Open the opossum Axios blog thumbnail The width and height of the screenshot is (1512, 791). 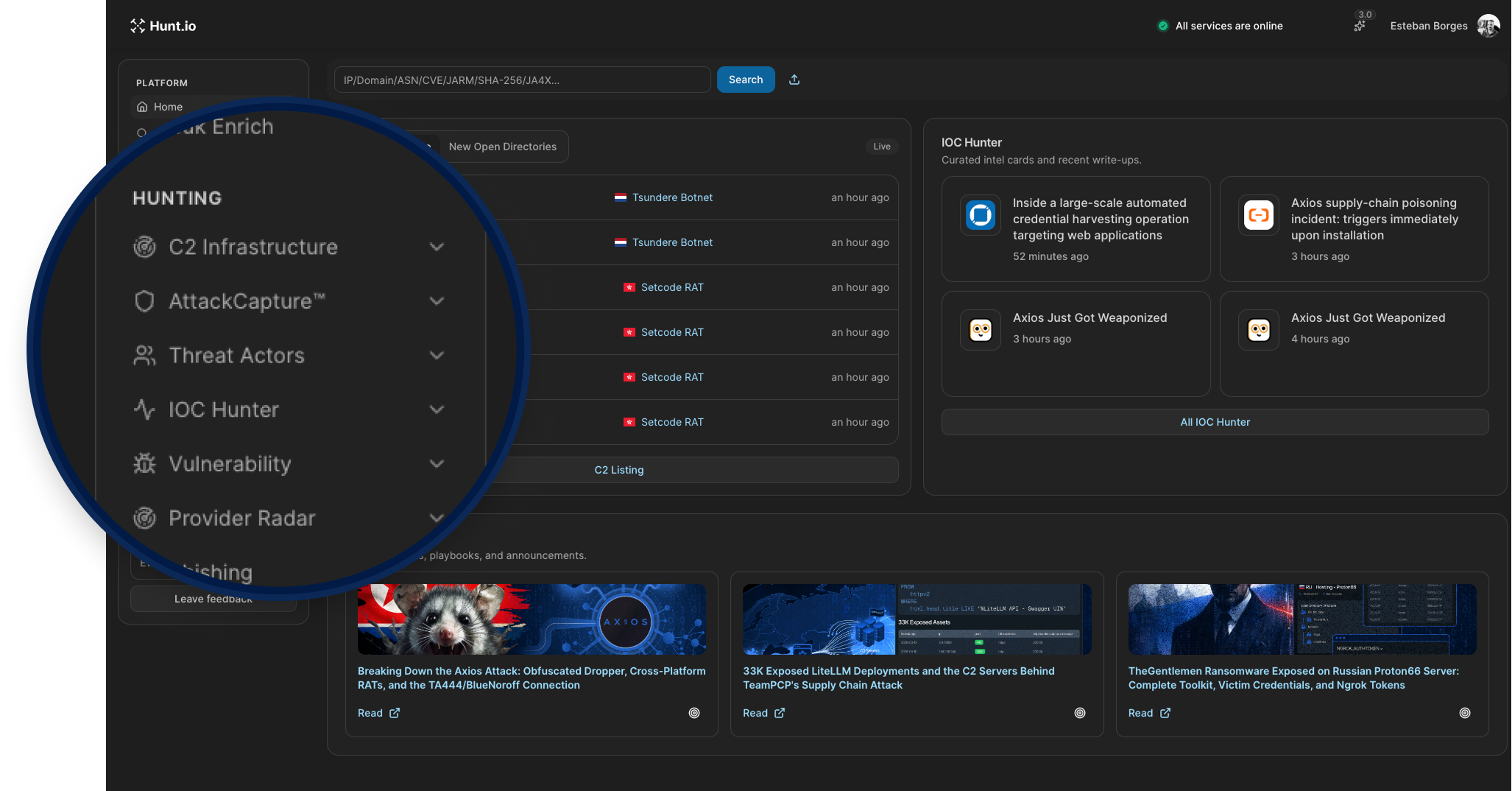coord(531,619)
